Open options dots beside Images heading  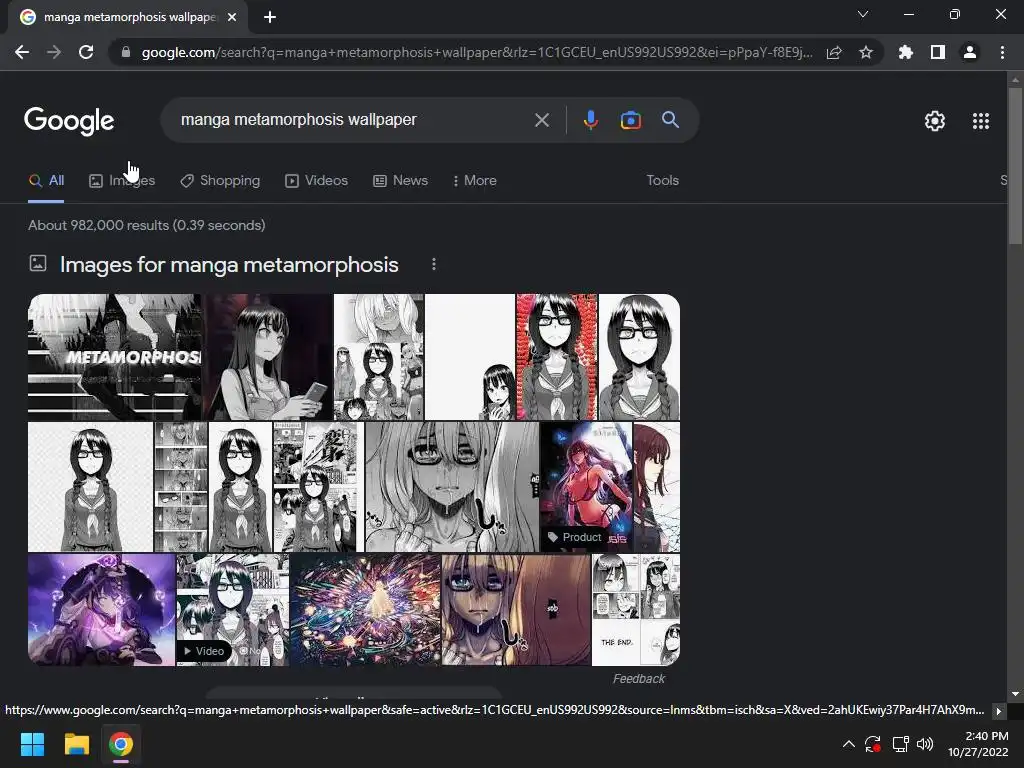434,264
